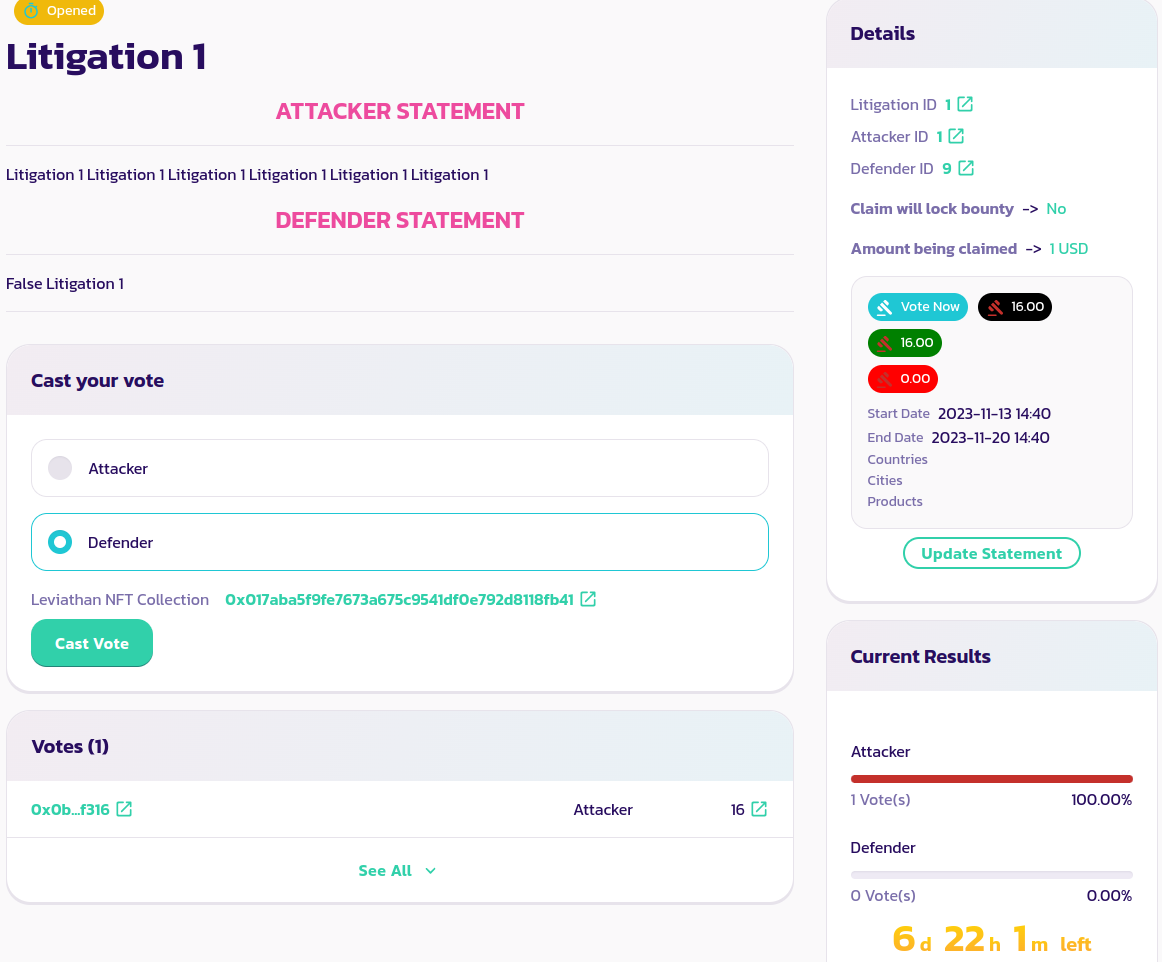Select the Defender radio option
This screenshot has height=962, width=1162.
(61, 542)
